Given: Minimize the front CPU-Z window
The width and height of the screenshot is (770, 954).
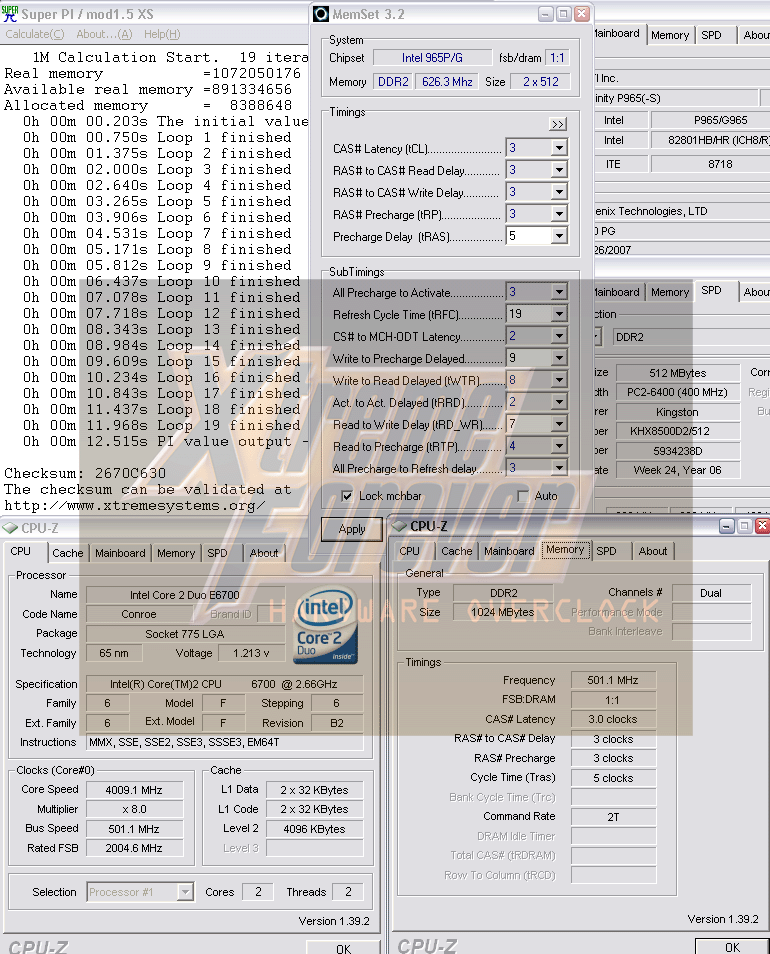Looking at the screenshot, I should [x=727, y=526].
